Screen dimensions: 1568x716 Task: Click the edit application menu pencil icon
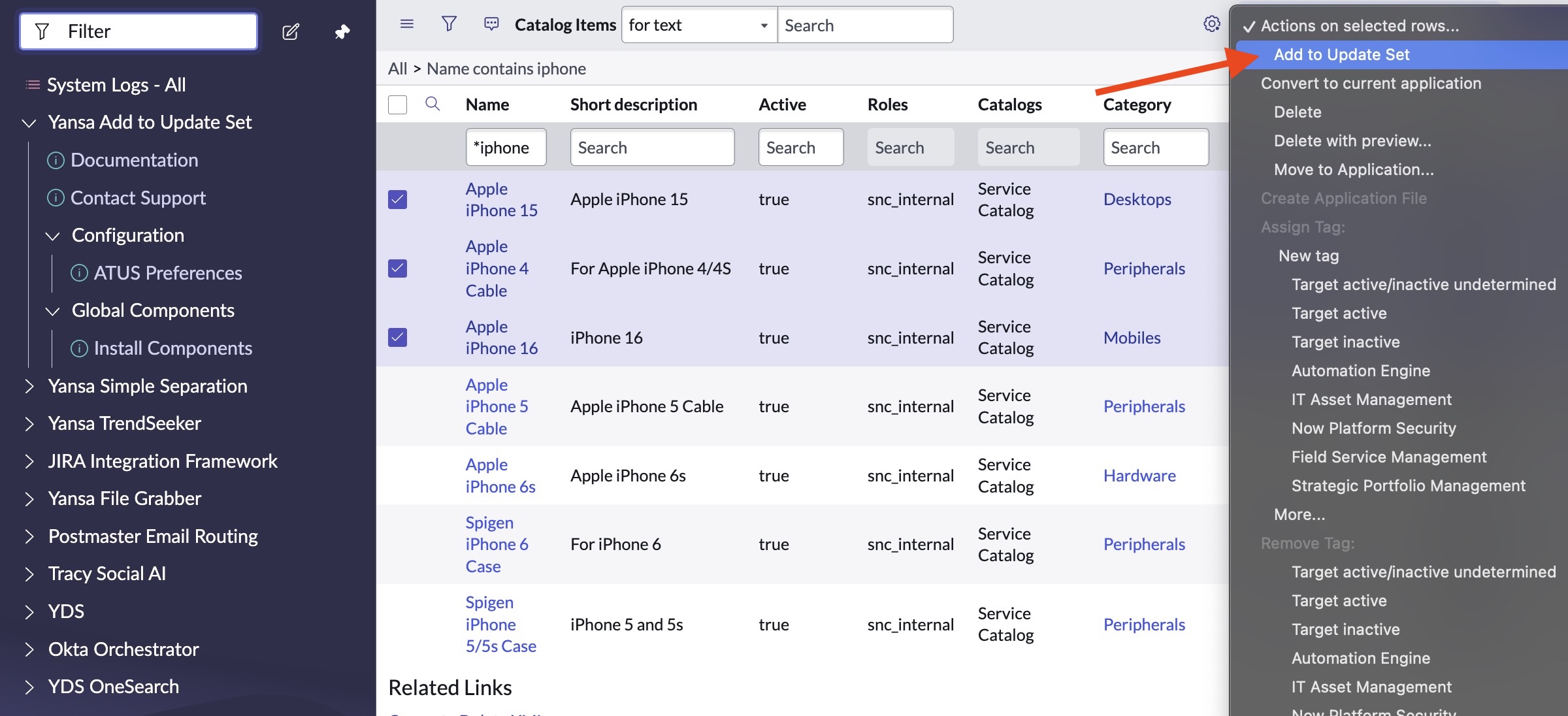[x=291, y=31]
